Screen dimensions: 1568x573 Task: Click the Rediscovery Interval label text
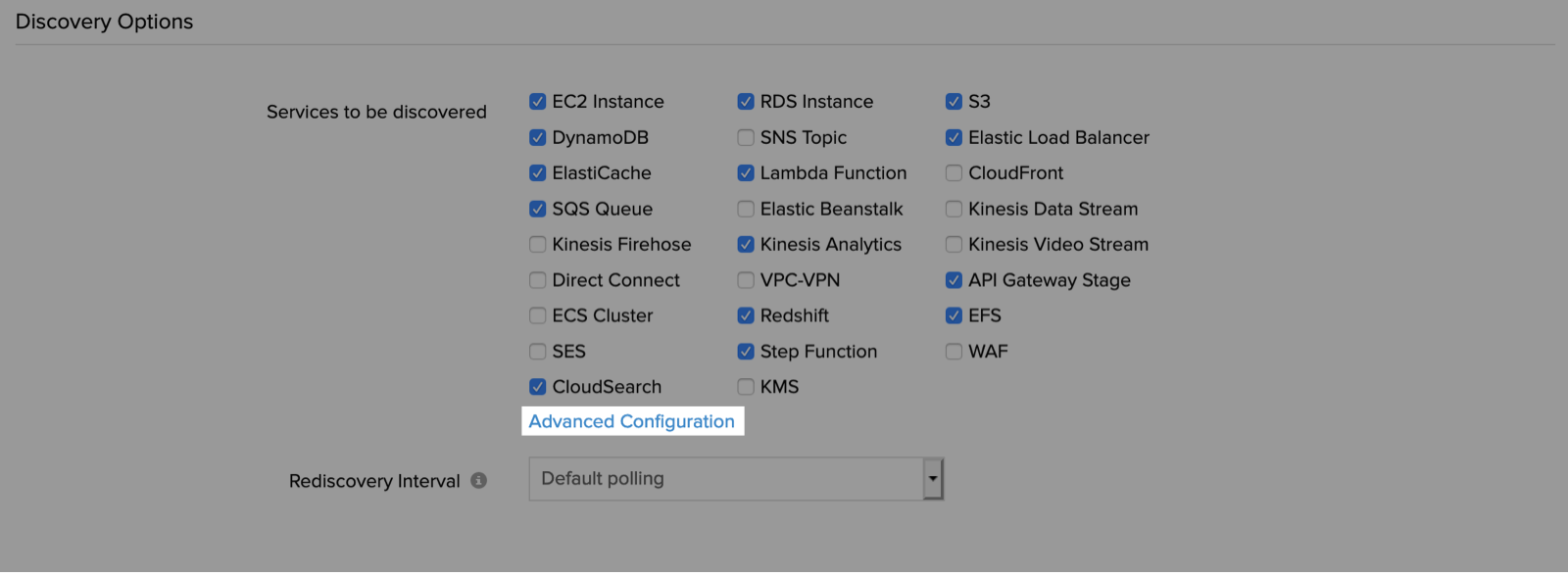pos(374,481)
